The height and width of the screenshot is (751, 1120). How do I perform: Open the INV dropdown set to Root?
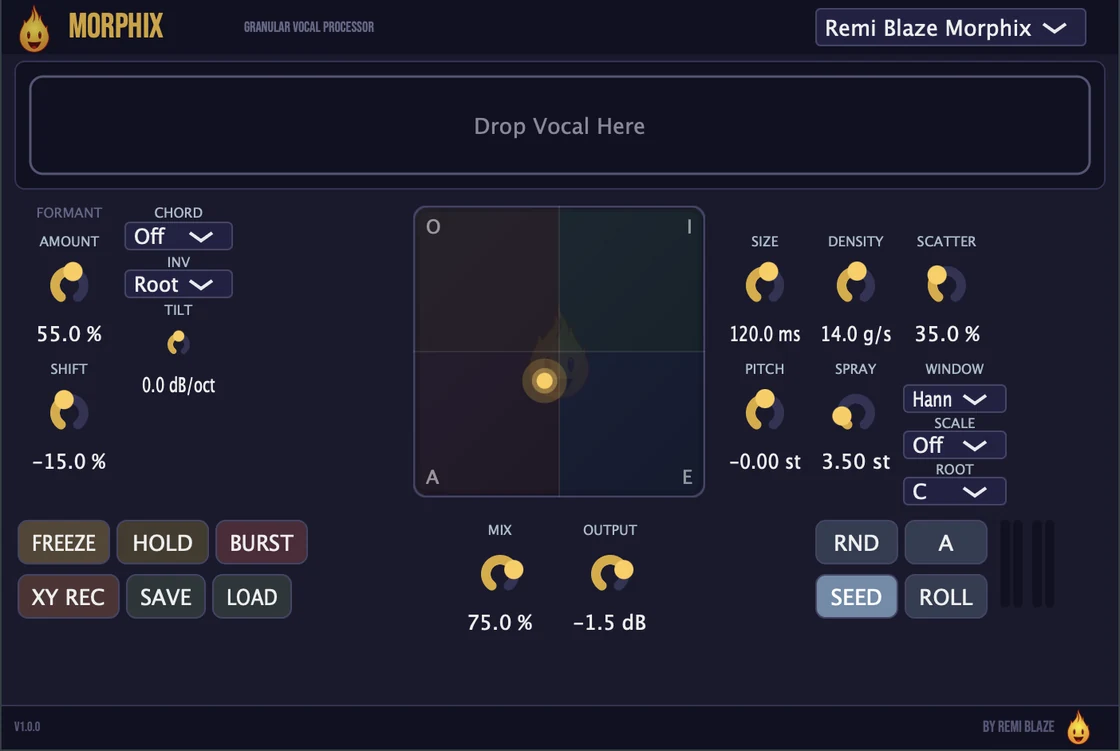(178, 284)
